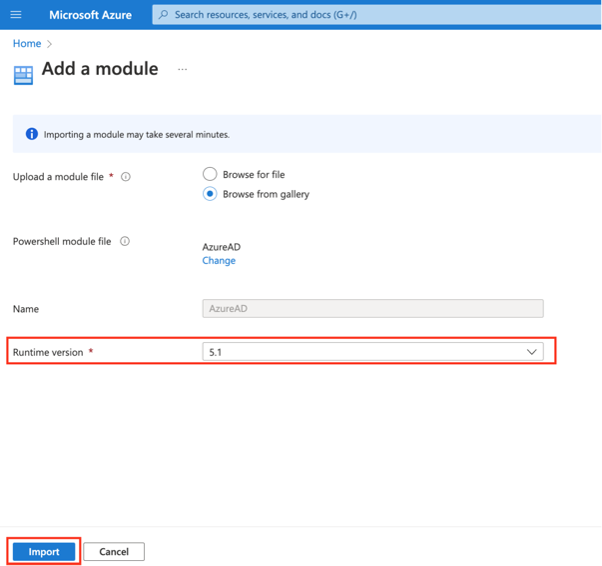Click the 'Powershell module file' label
Viewport: 602px width, 566px height.
tap(62, 241)
